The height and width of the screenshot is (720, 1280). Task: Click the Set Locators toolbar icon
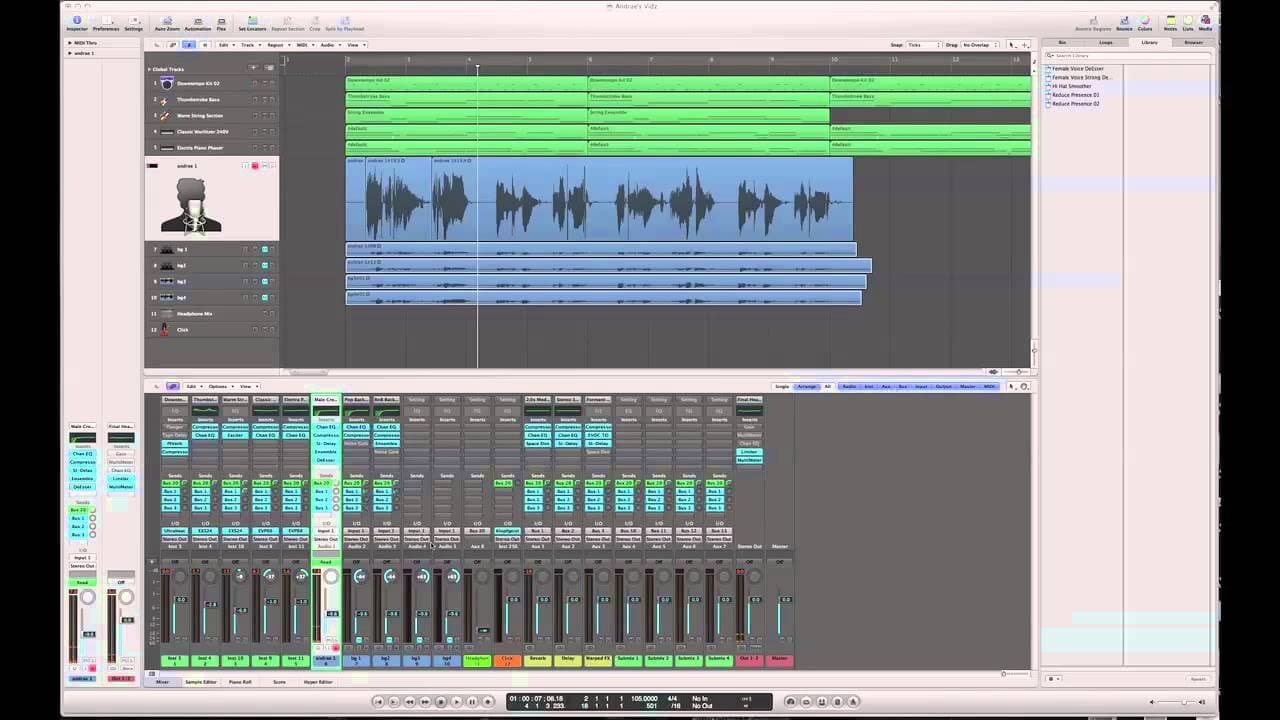click(x=252, y=21)
